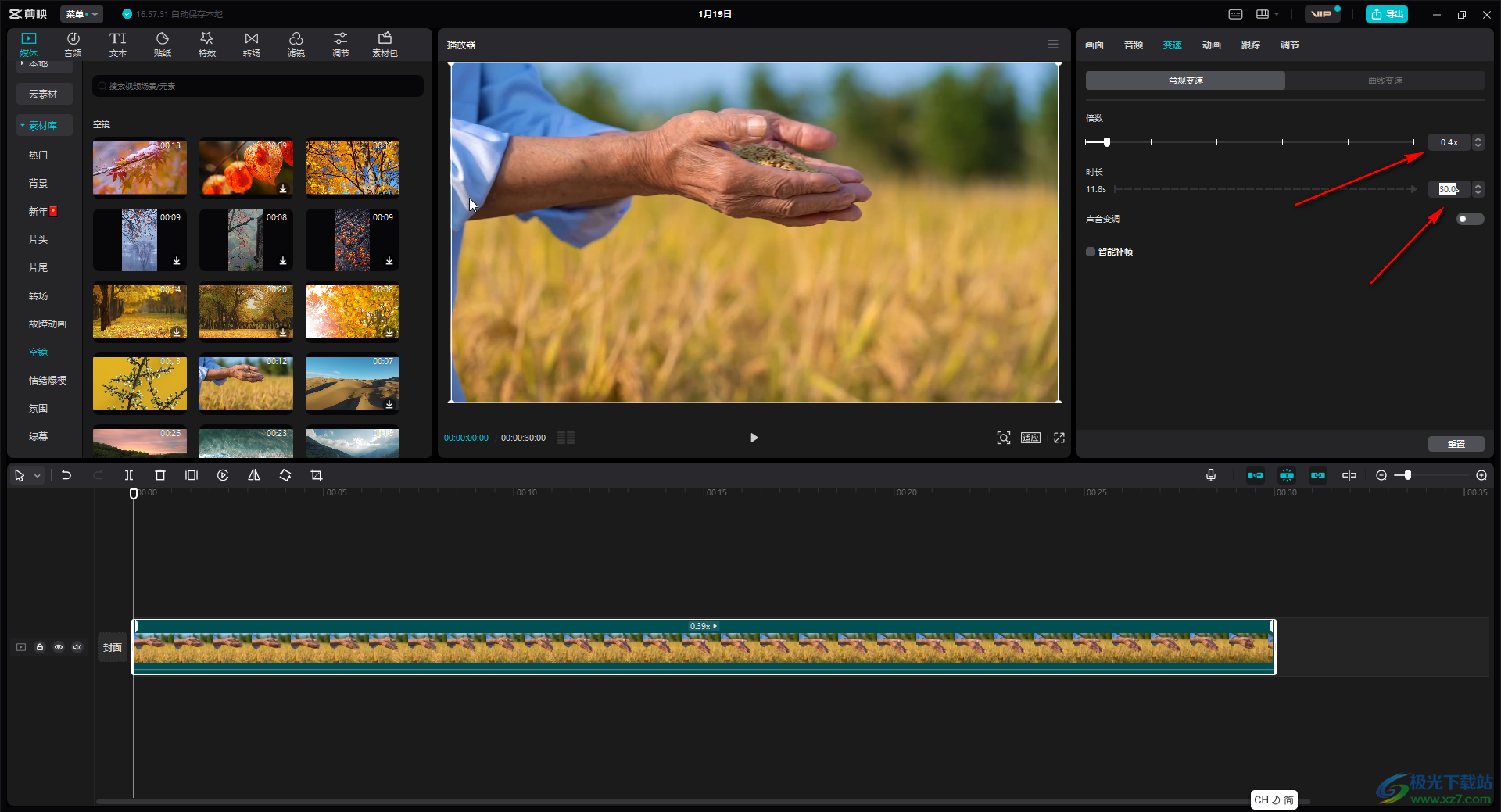Open the 调节 adjustment panel in top toolbar
Image resolution: width=1501 pixels, height=812 pixels.
pos(341,45)
